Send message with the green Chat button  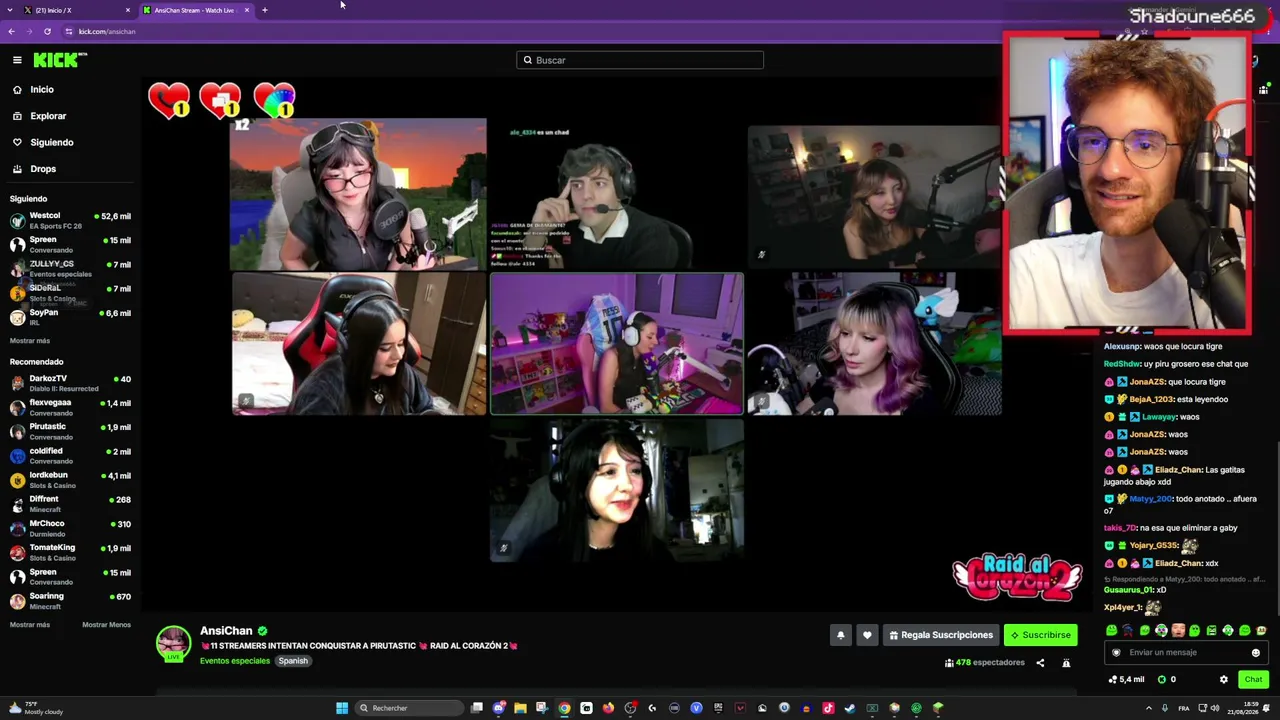coord(1253,680)
